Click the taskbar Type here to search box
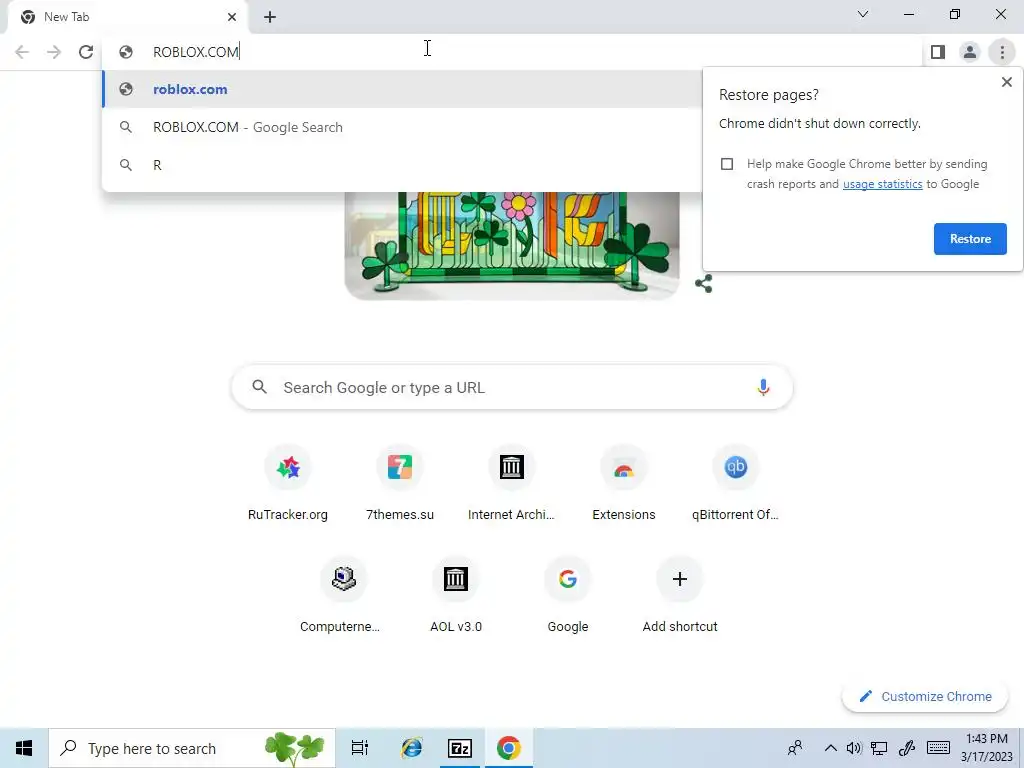 192,748
